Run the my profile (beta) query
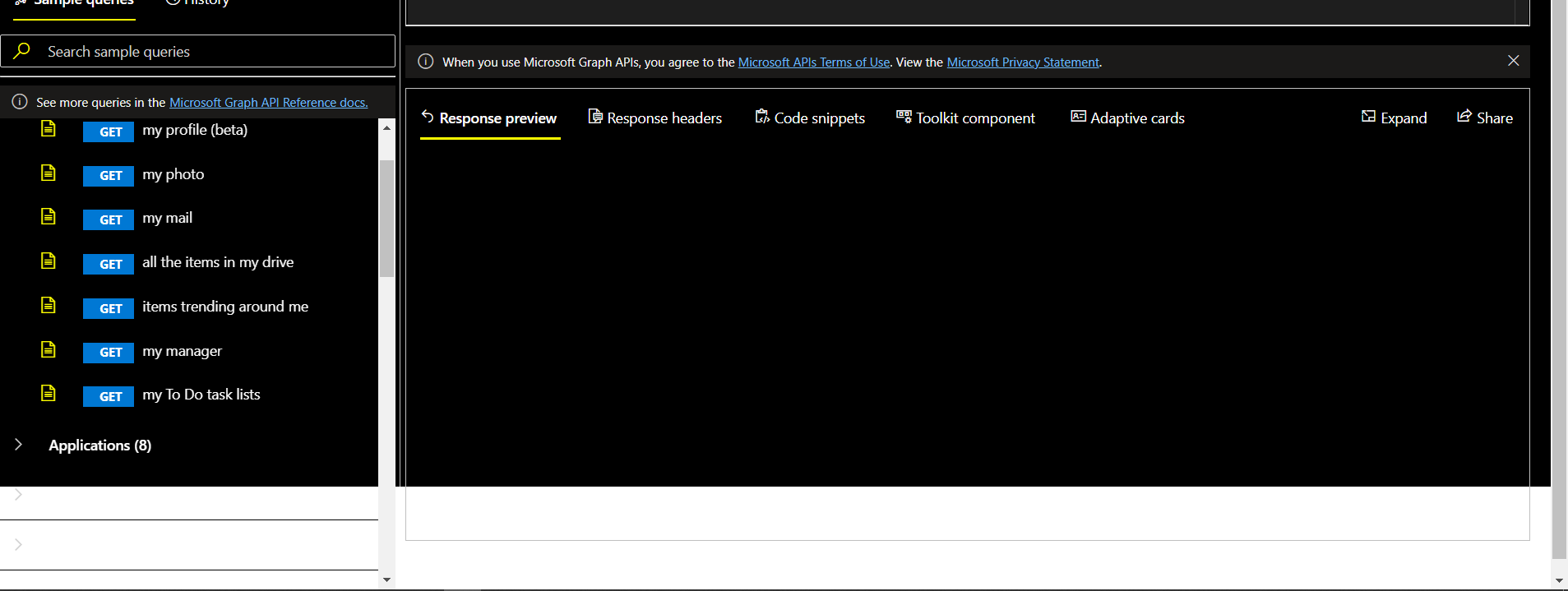Image resolution: width=1568 pixels, height=591 pixels. click(194, 130)
